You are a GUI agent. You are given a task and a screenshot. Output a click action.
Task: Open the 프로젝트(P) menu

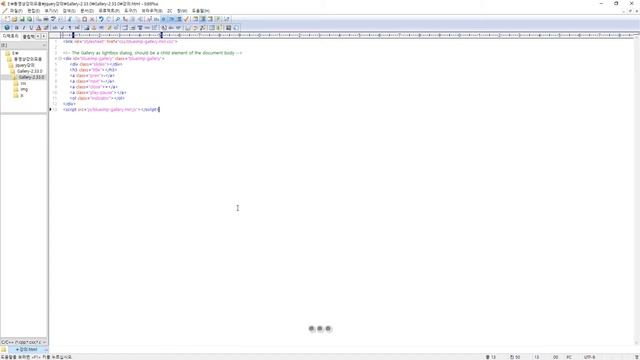click(x=109, y=11)
